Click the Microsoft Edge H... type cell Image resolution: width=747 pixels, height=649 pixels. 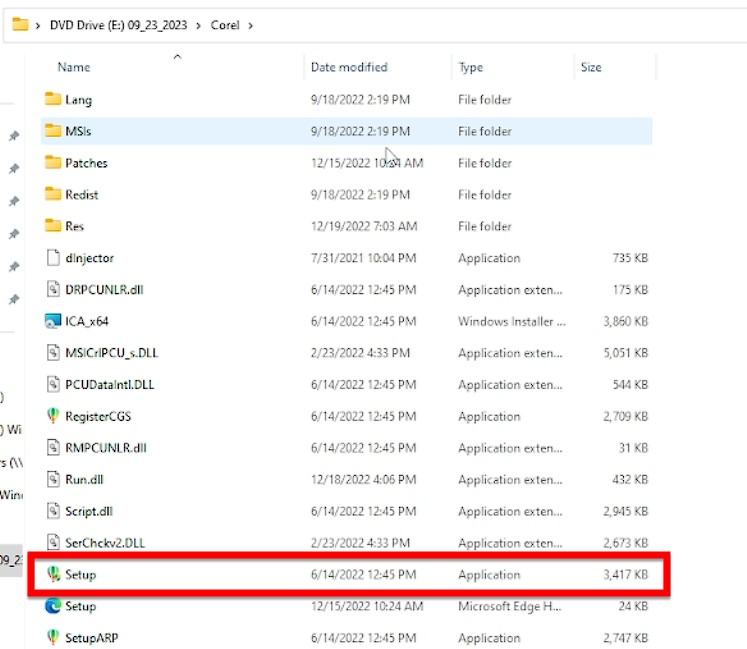click(x=510, y=606)
